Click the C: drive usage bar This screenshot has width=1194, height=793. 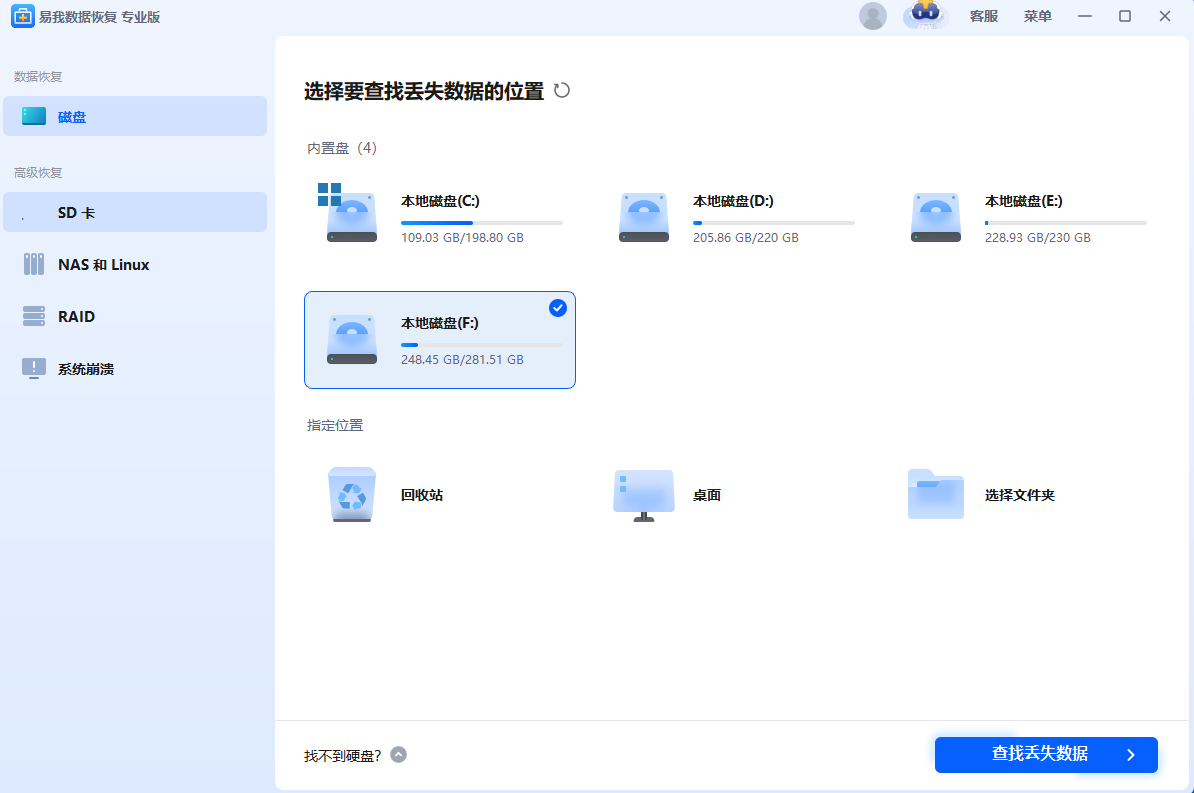pyautogui.click(x=481, y=223)
